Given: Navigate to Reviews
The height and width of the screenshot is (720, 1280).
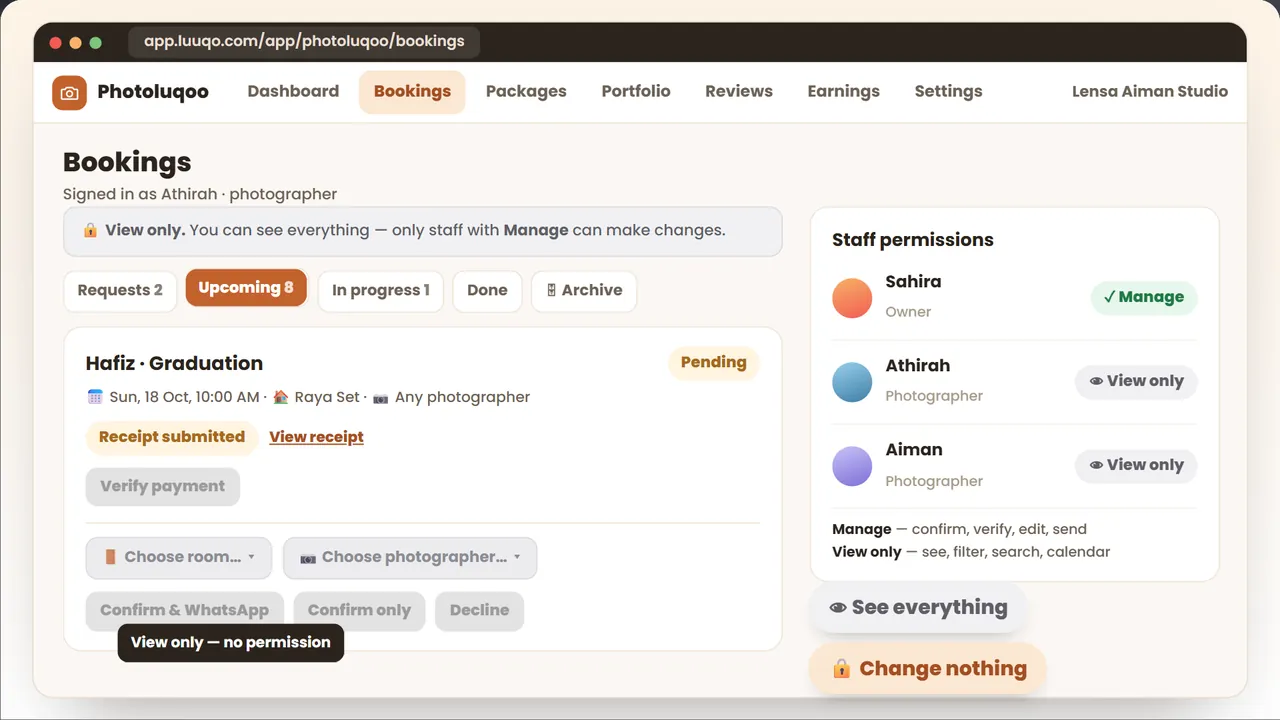Looking at the screenshot, I should click(739, 91).
